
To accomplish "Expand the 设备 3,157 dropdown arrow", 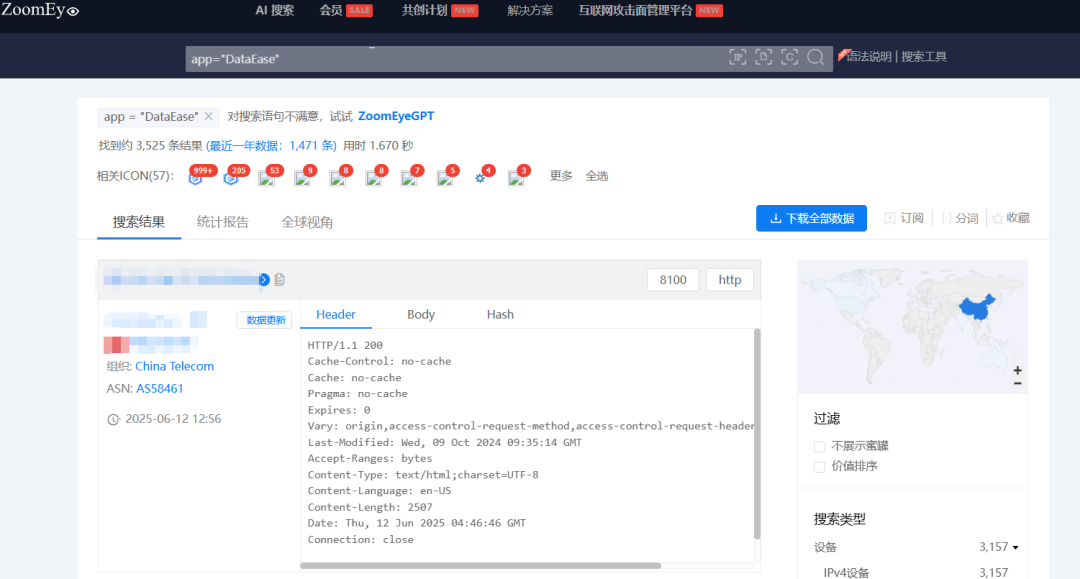I will point(1016,548).
